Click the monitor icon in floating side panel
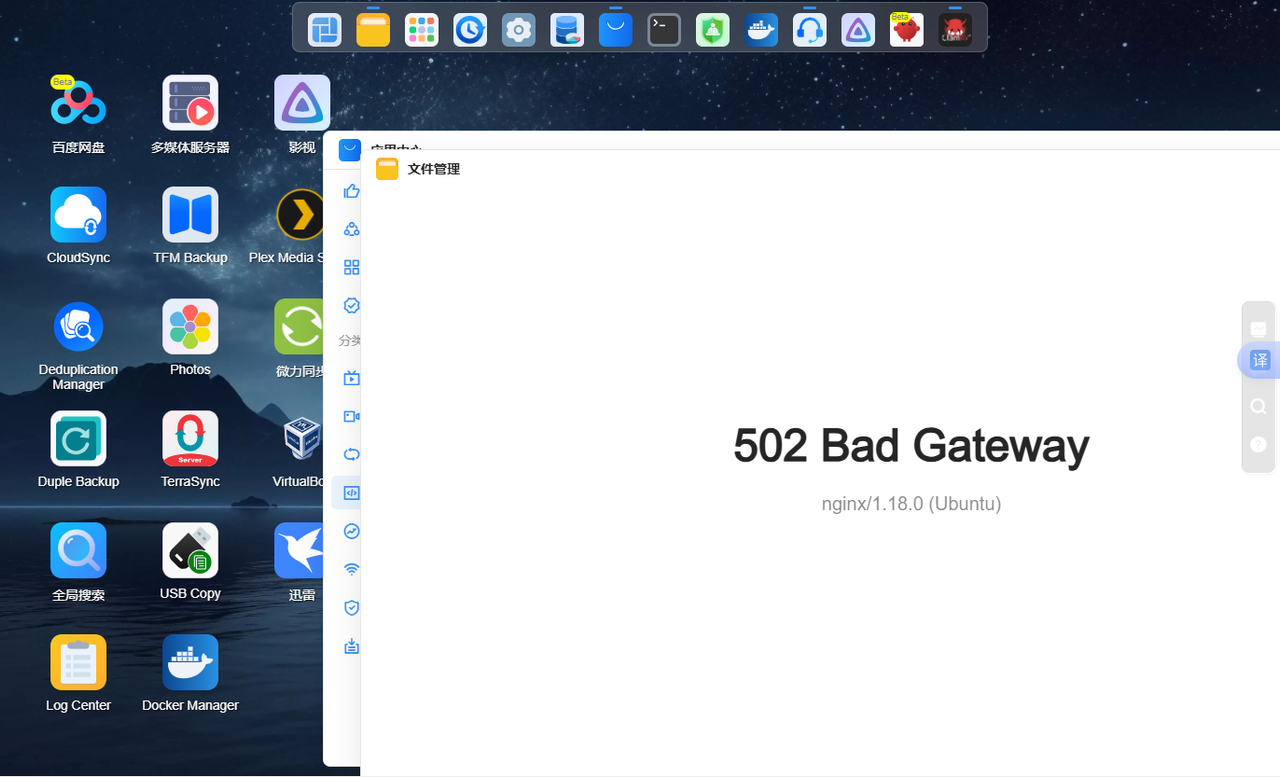Viewport: 1280px width, 777px height. pyautogui.click(x=1258, y=329)
